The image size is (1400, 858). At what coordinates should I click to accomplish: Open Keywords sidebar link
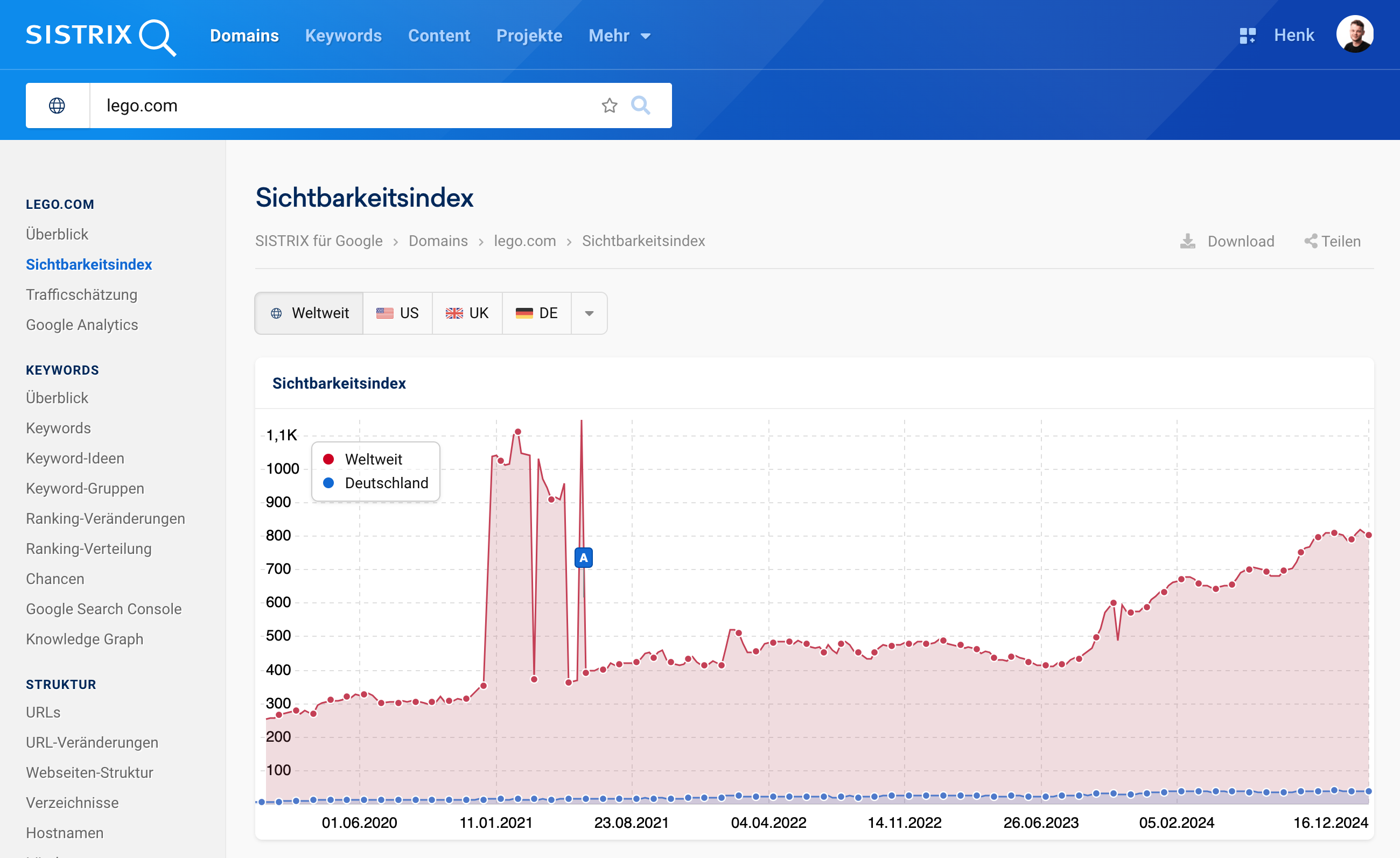tap(58, 428)
